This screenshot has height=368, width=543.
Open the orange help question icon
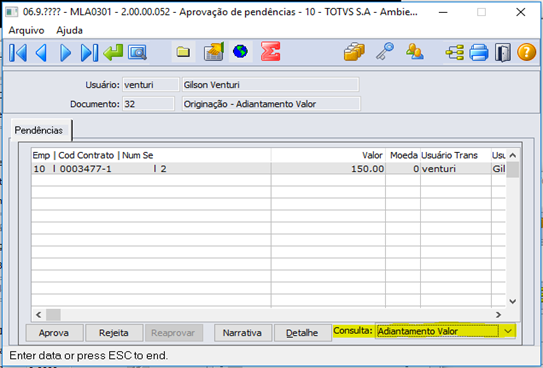(x=526, y=52)
